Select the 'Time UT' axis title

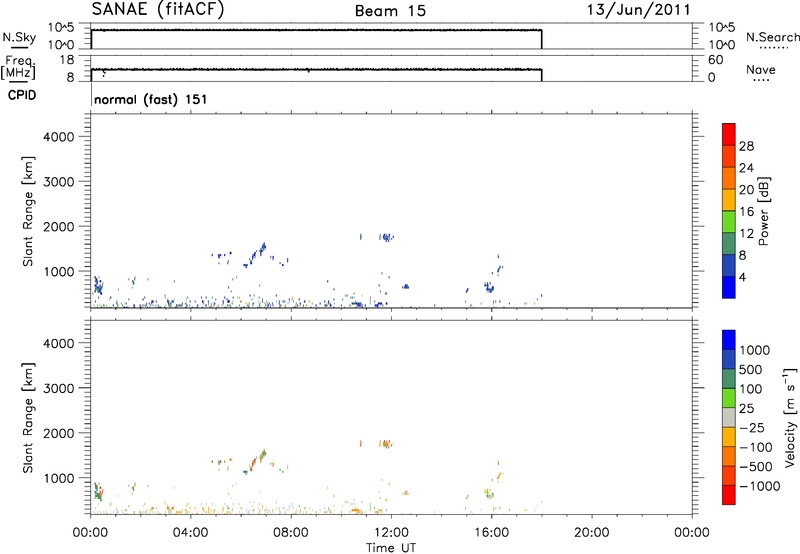(391, 548)
